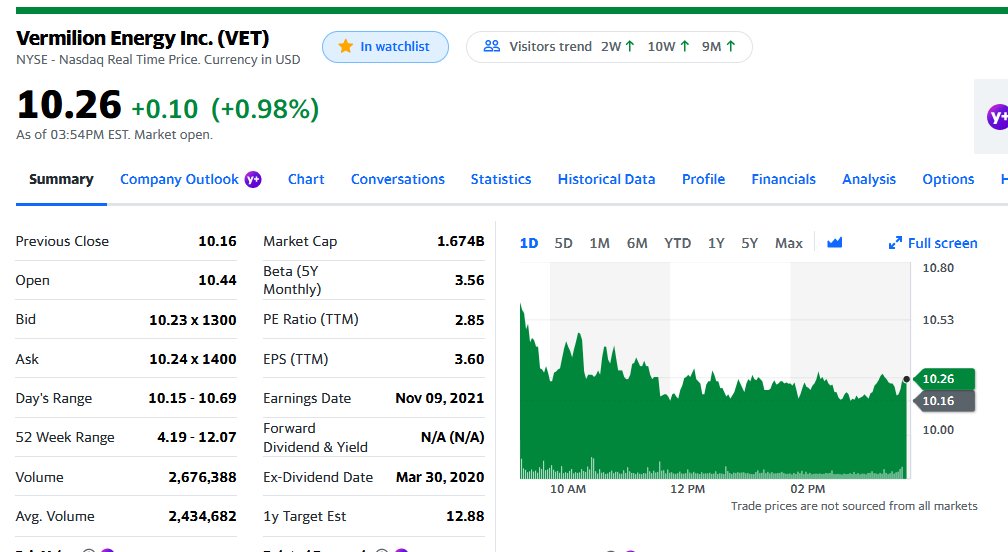Click the 10 AM label on chart axis
The width and height of the screenshot is (1008, 552).
tap(568, 489)
